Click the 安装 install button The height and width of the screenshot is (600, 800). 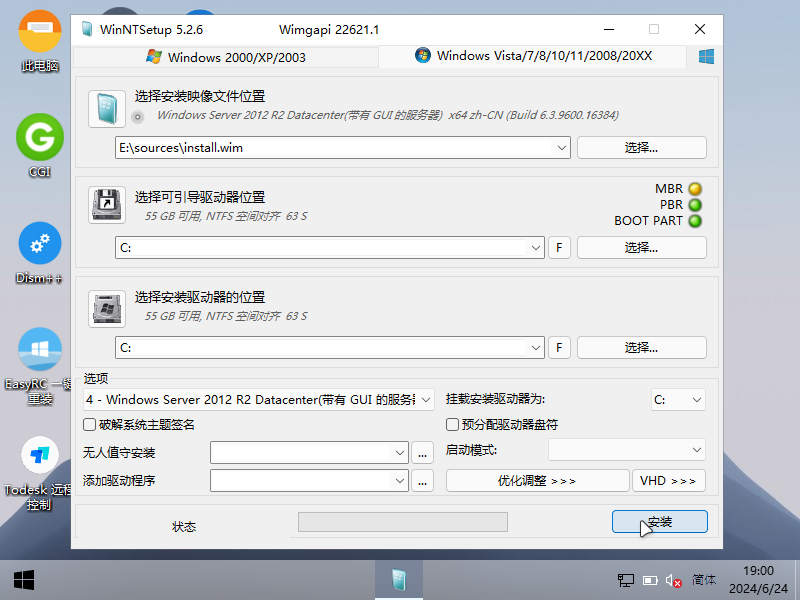pyautogui.click(x=660, y=521)
